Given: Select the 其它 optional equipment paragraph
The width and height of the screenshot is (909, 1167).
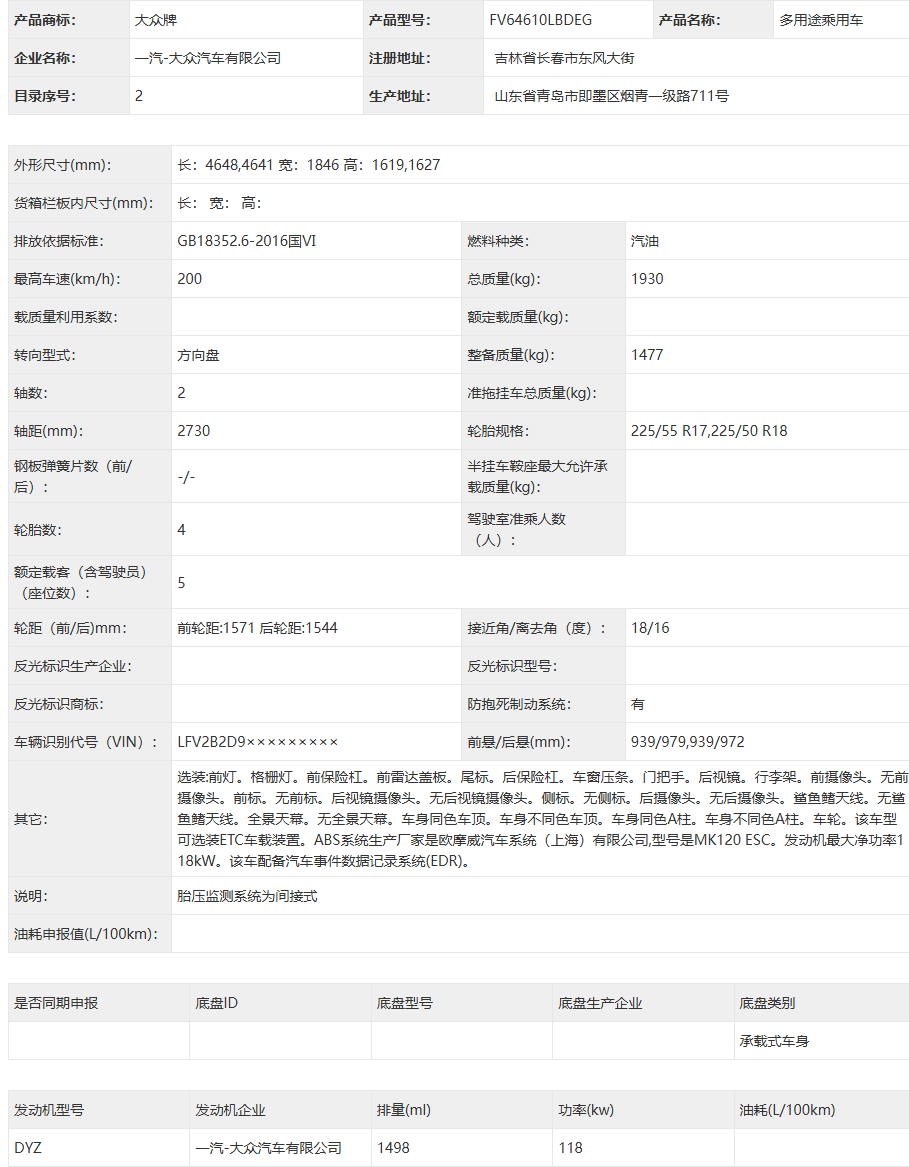Looking at the screenshot, I should click(x=541, y=819).
